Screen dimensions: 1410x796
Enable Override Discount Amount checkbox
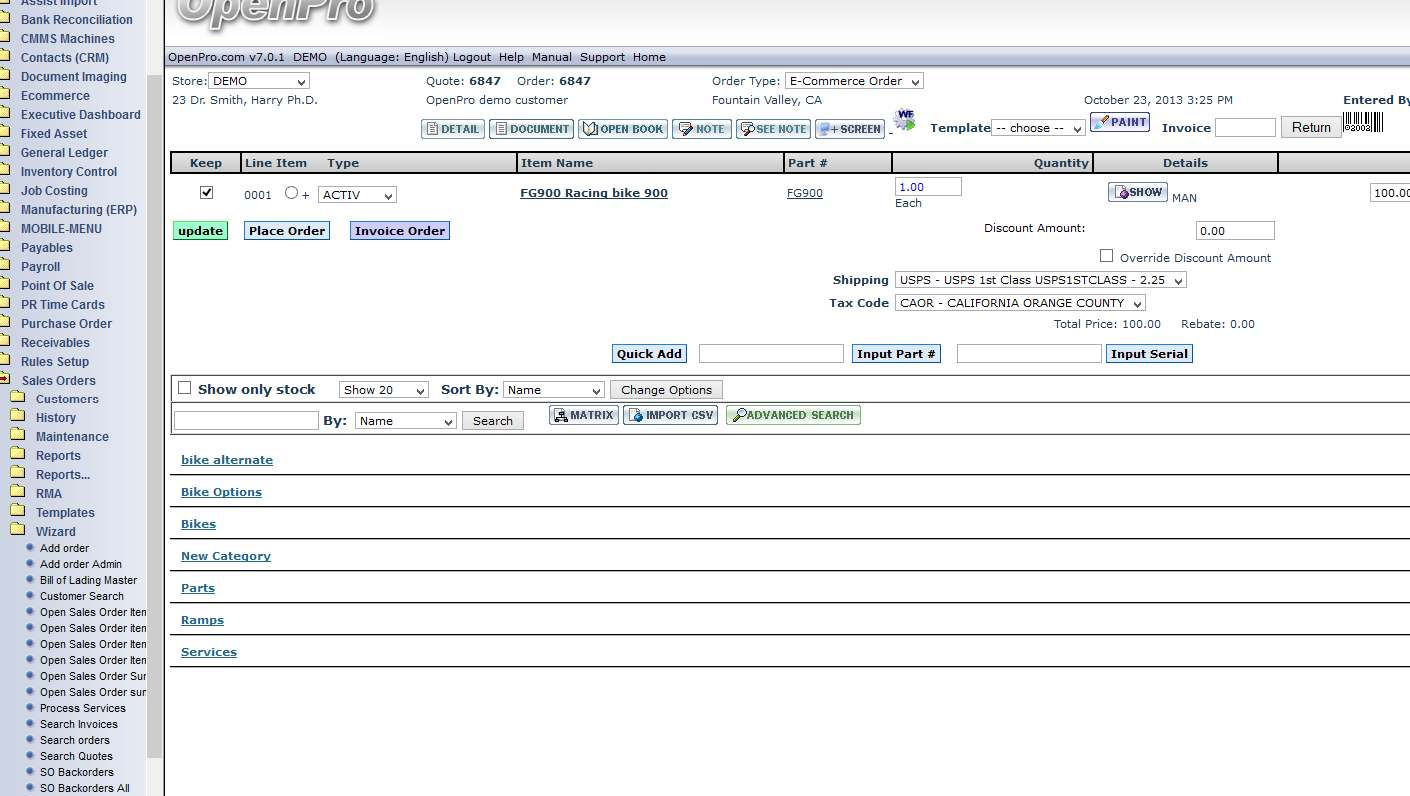point(1106,256)
